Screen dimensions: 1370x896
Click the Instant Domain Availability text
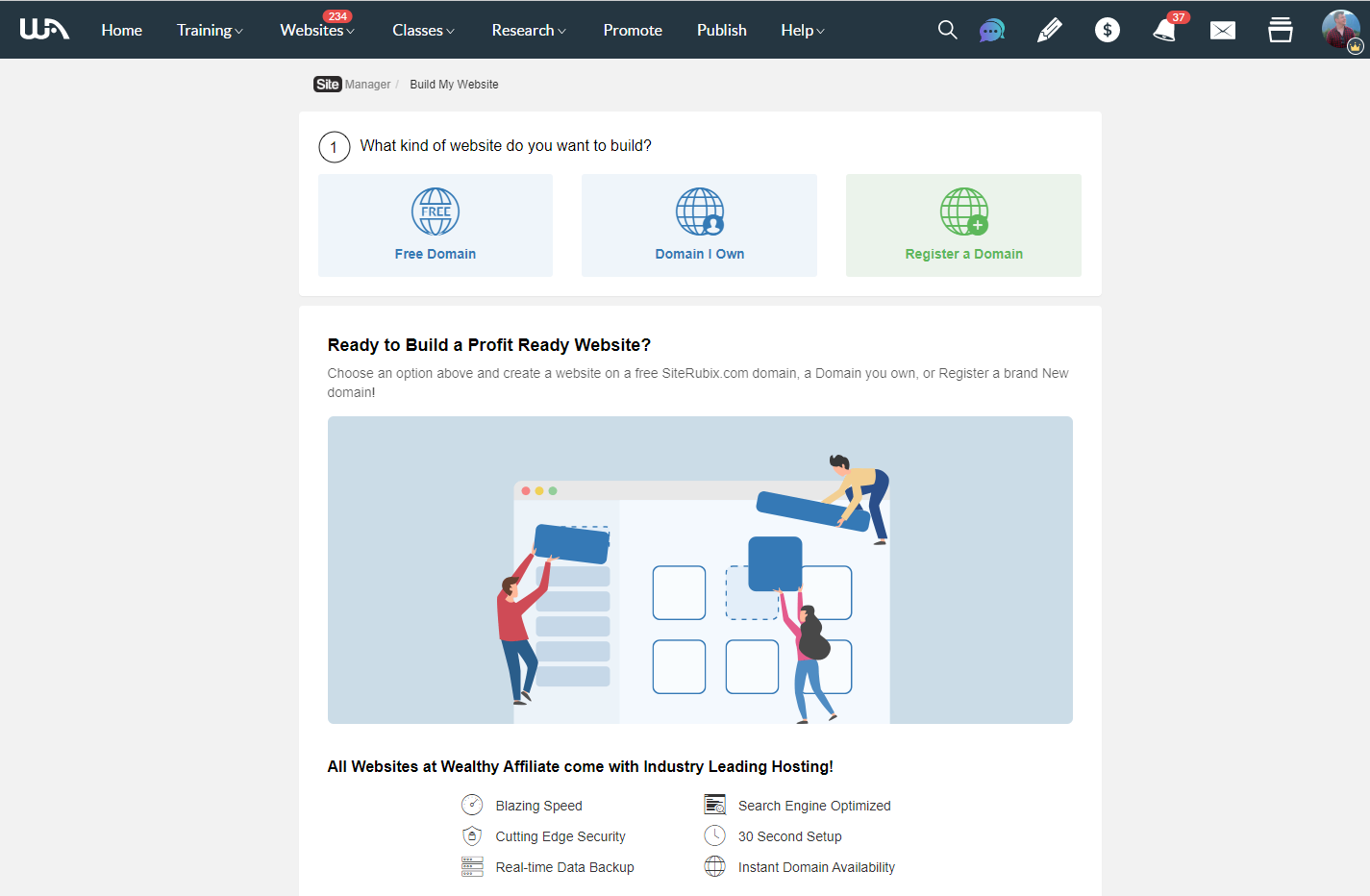[816, 867]
